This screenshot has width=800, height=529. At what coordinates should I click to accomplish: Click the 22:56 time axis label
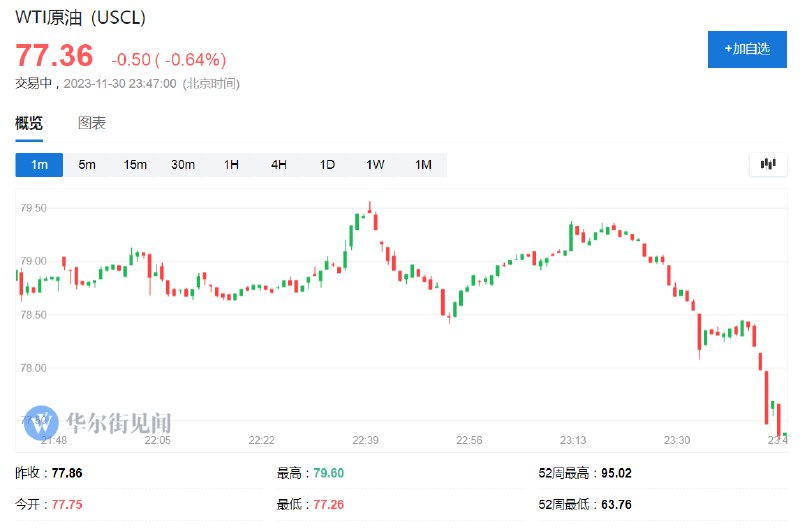[469, 440]
